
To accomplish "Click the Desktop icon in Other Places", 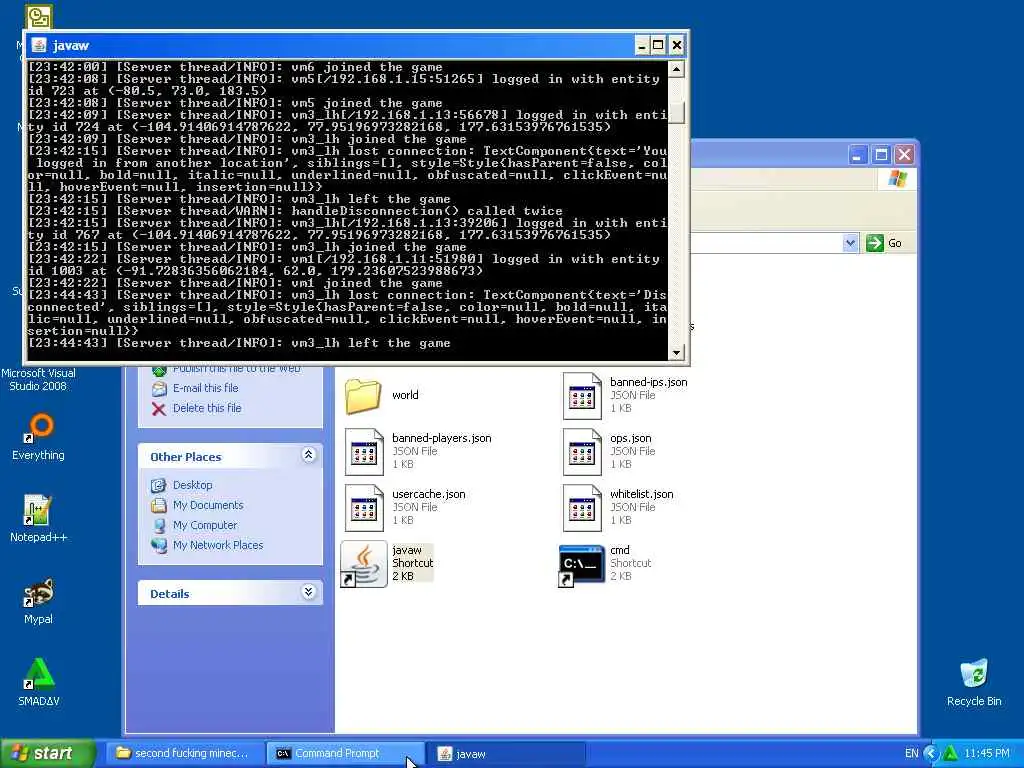I will coord(159,485).
